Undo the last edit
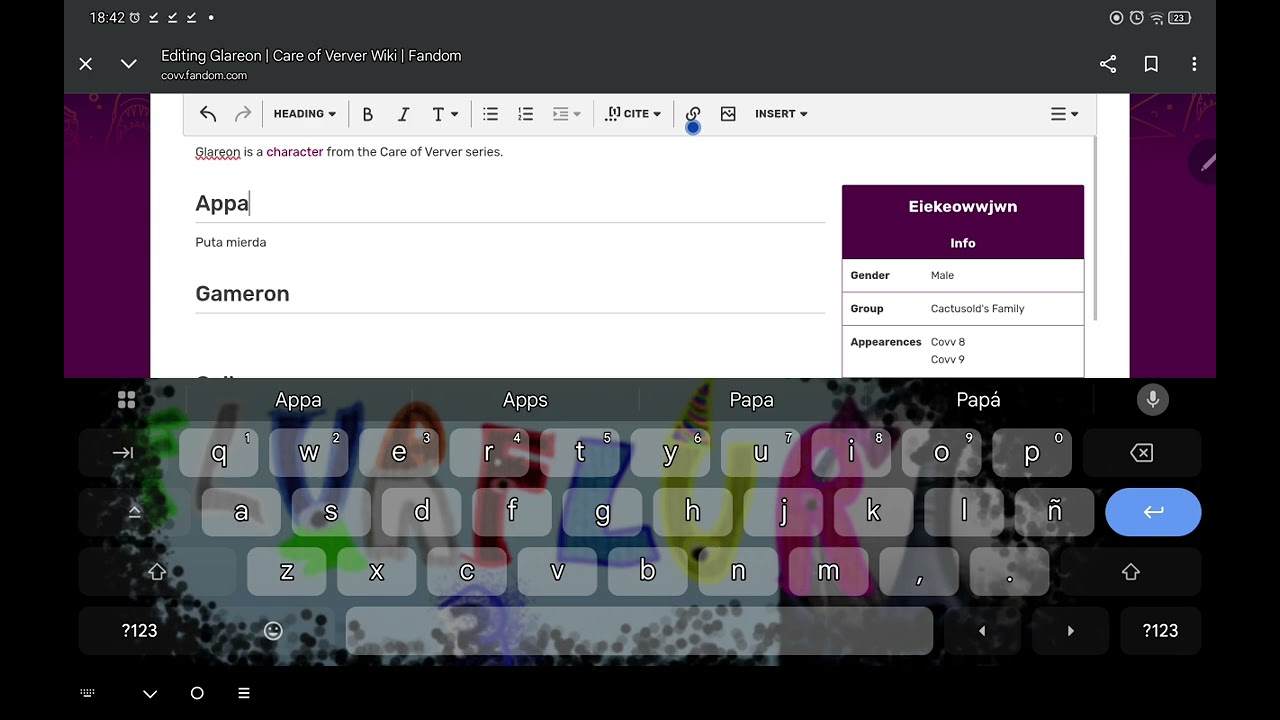This screenshot has width=1280, height=720. [x=208, y=114]
